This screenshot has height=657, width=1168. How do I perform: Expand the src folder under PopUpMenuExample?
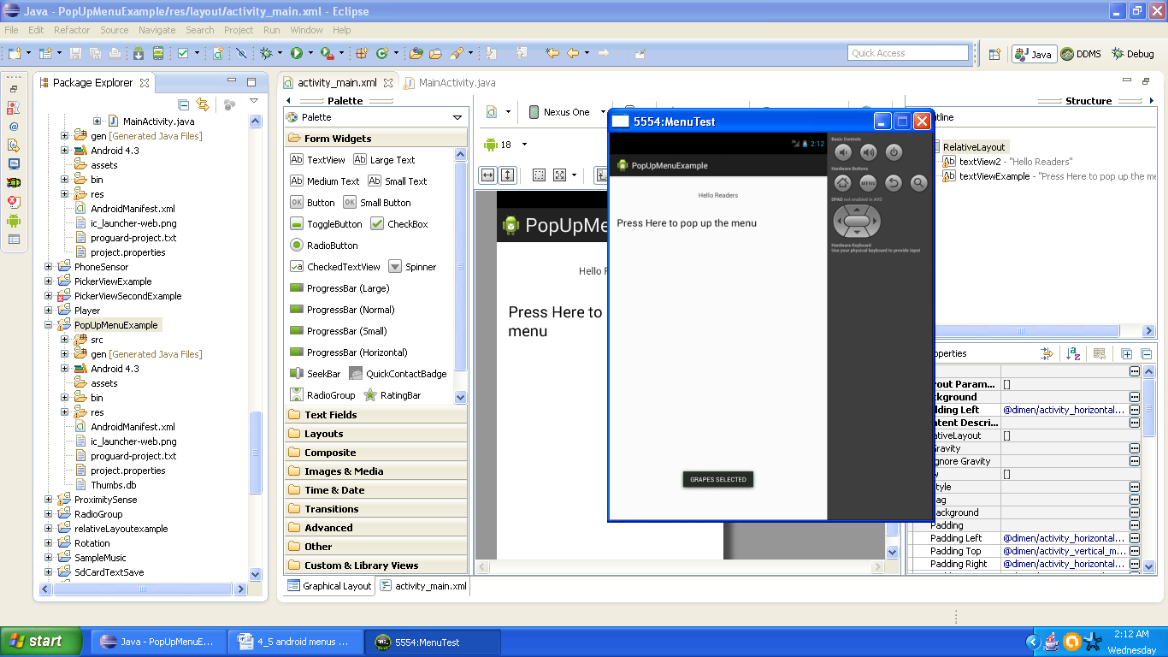click(x=65, y=340)
